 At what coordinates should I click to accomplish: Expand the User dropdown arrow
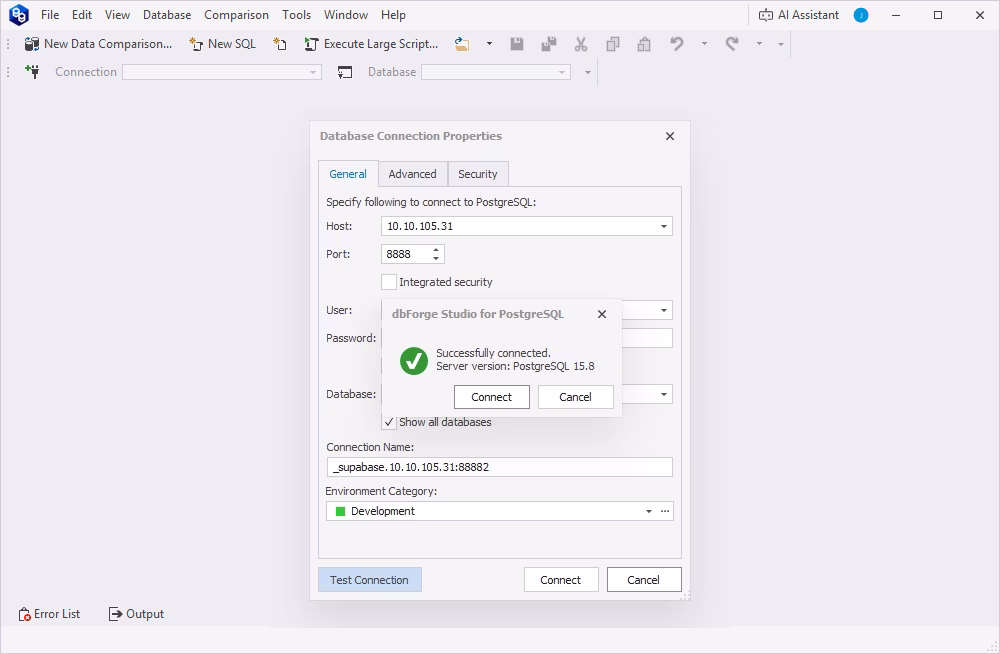tap(664, 310)
